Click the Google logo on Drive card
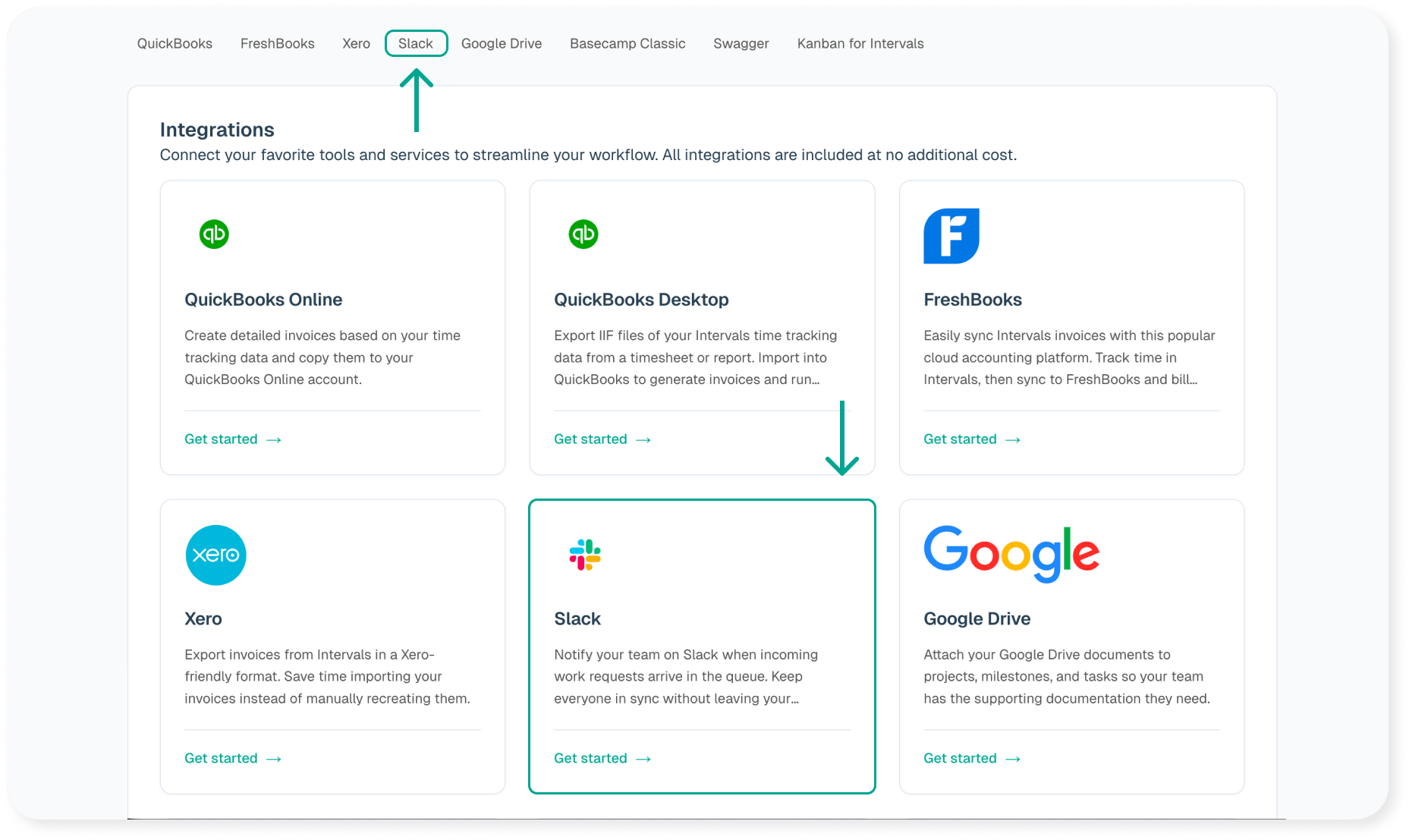Image resolution: width=1409 pixels, height=840 pixels. (x=1011, y=553)
